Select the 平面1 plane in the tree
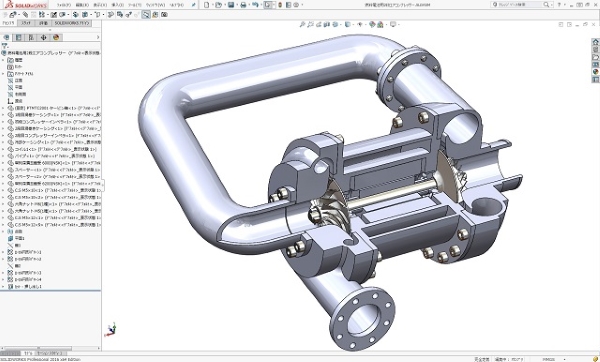The image size is (600, 362). point(19,238)
